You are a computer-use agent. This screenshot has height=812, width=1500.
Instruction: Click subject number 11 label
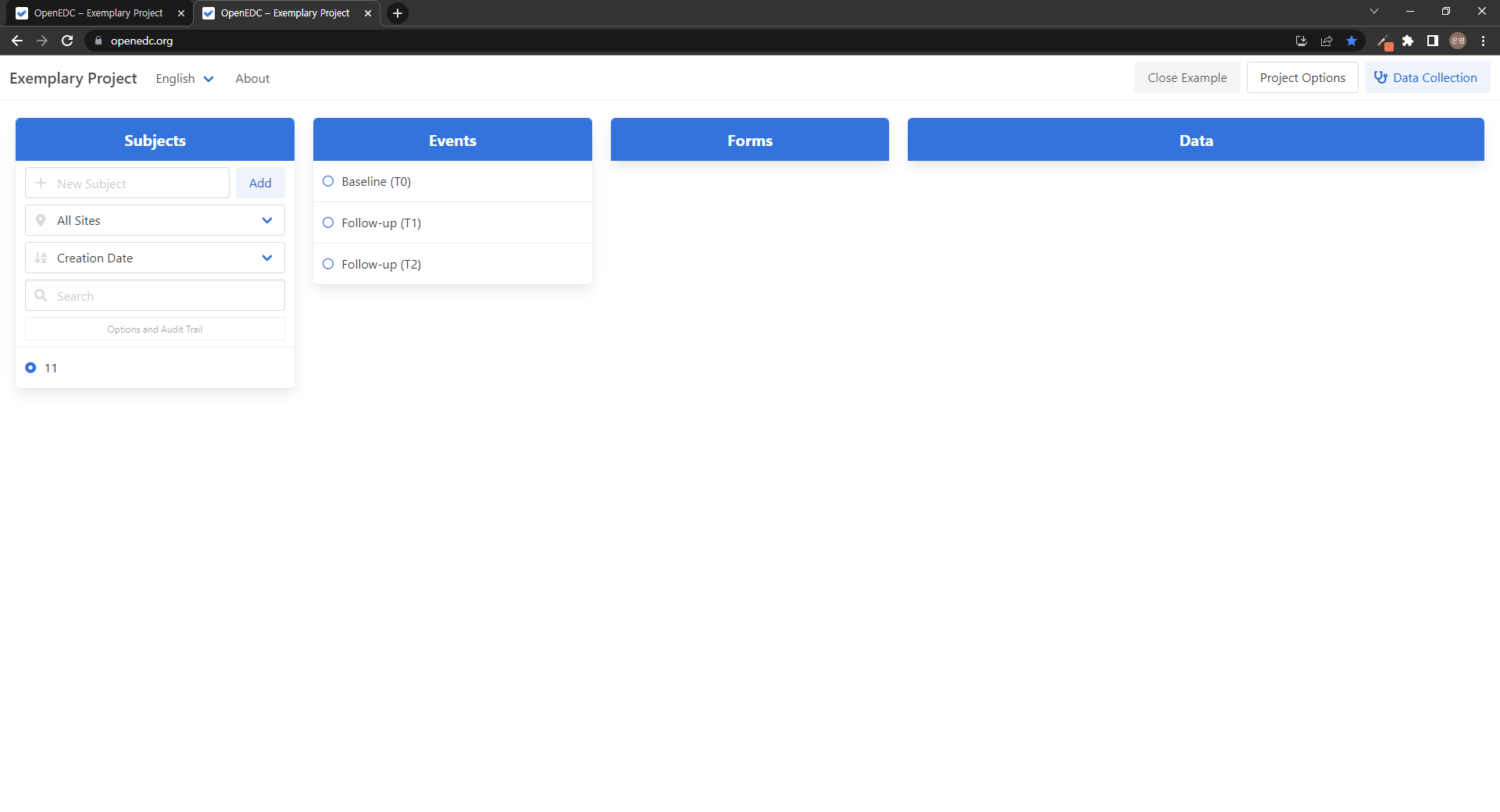(51, 368)
